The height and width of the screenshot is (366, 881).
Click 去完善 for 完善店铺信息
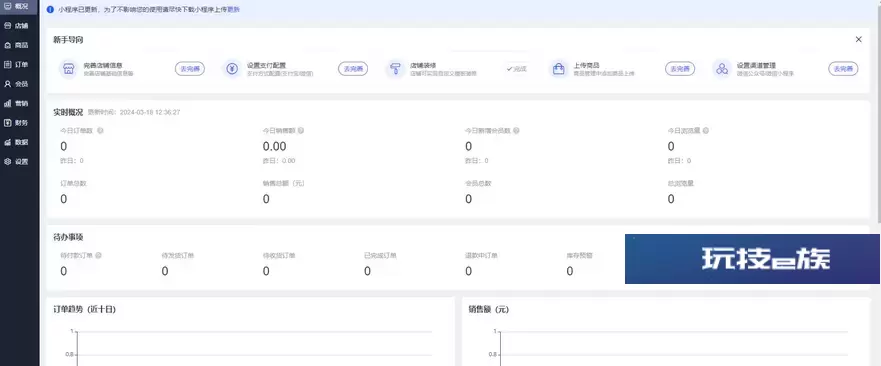[x=190, y=69]
